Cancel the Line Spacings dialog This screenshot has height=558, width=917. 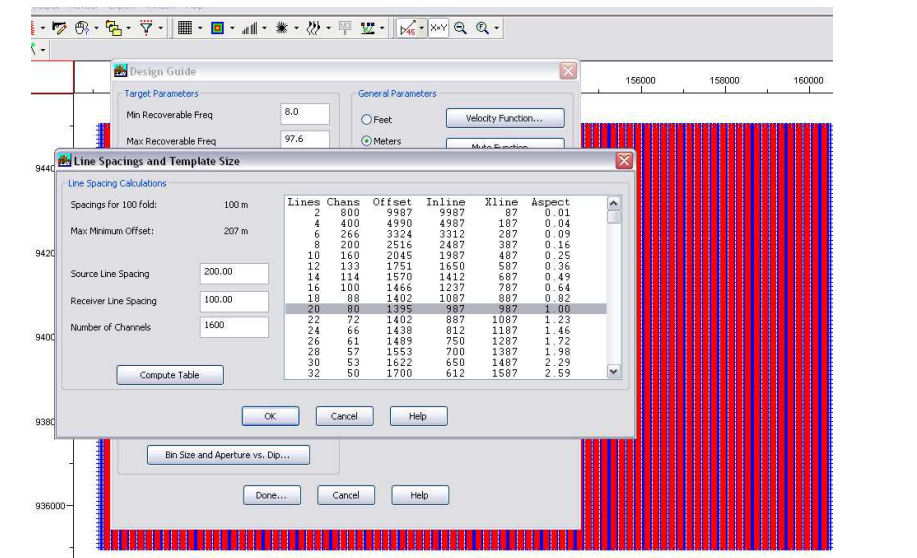344,416
